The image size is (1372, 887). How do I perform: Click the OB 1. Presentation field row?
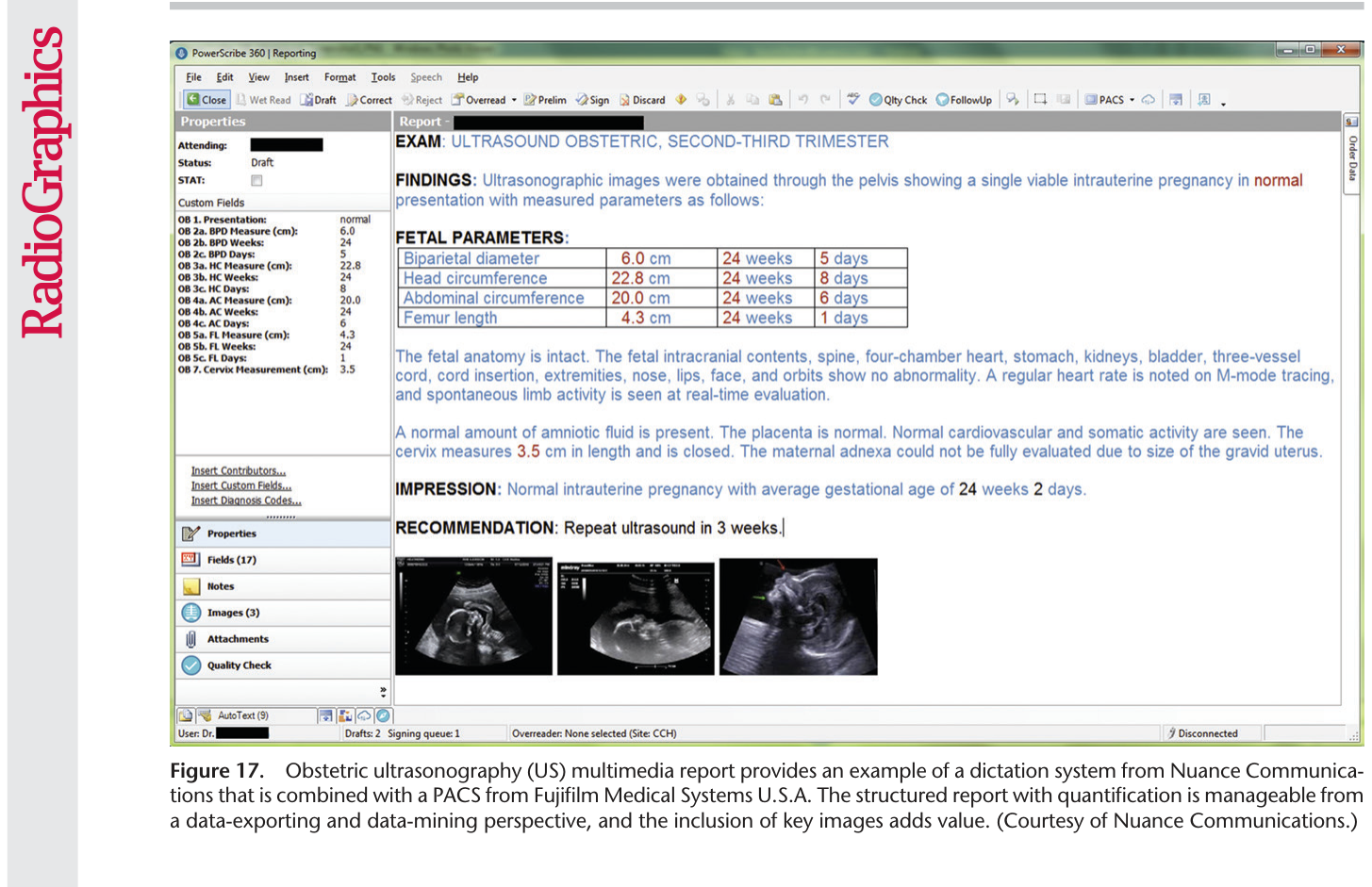(x=283, y=220)
